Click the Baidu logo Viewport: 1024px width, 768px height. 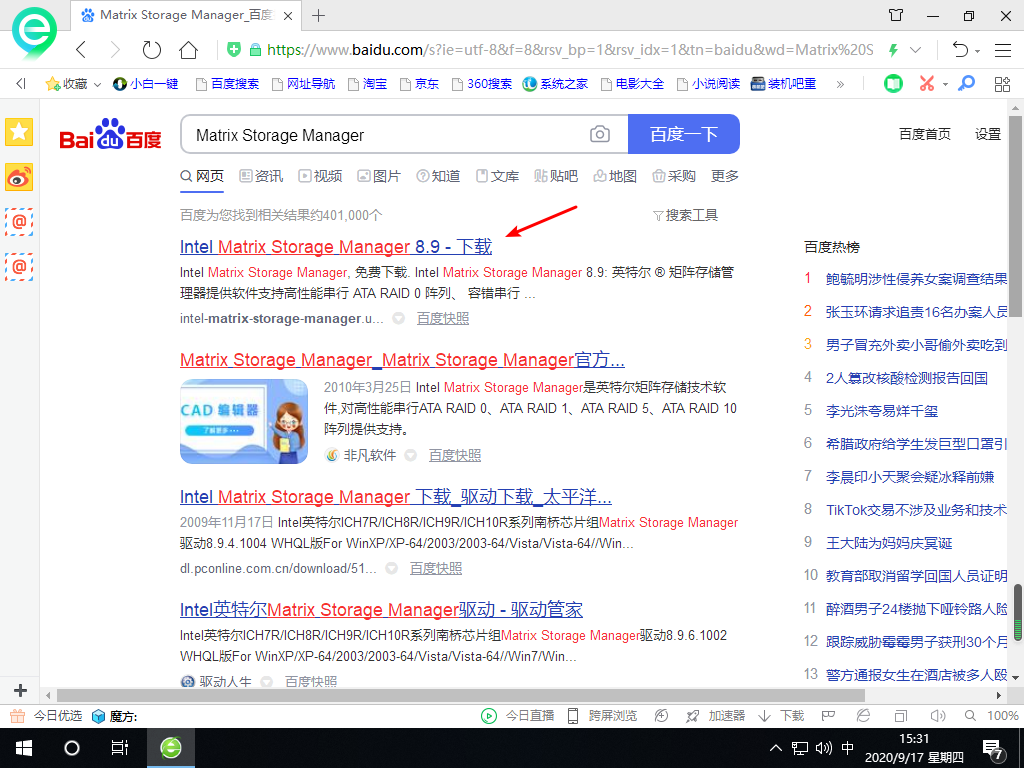tap(110, 135)
